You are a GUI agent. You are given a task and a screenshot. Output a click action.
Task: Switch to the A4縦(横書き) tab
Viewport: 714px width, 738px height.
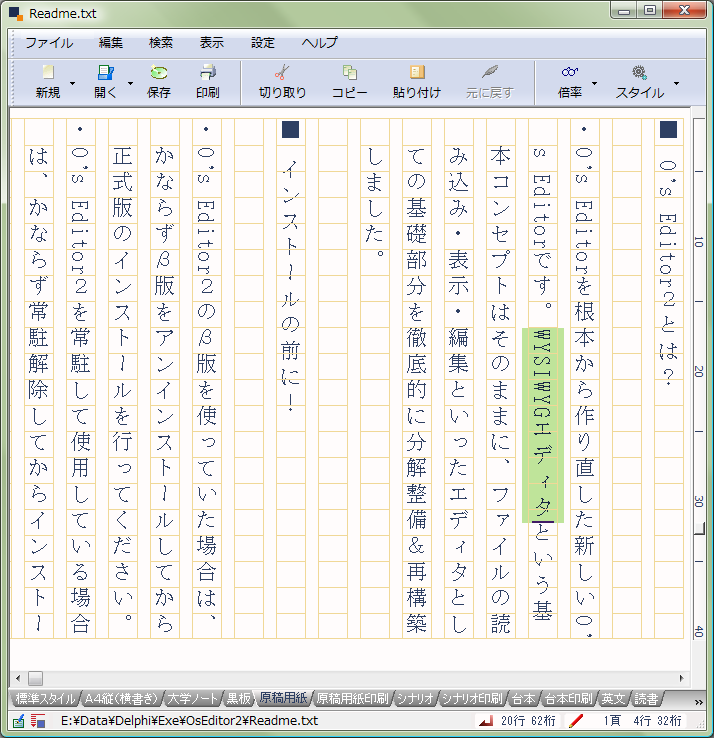(121, 698)
